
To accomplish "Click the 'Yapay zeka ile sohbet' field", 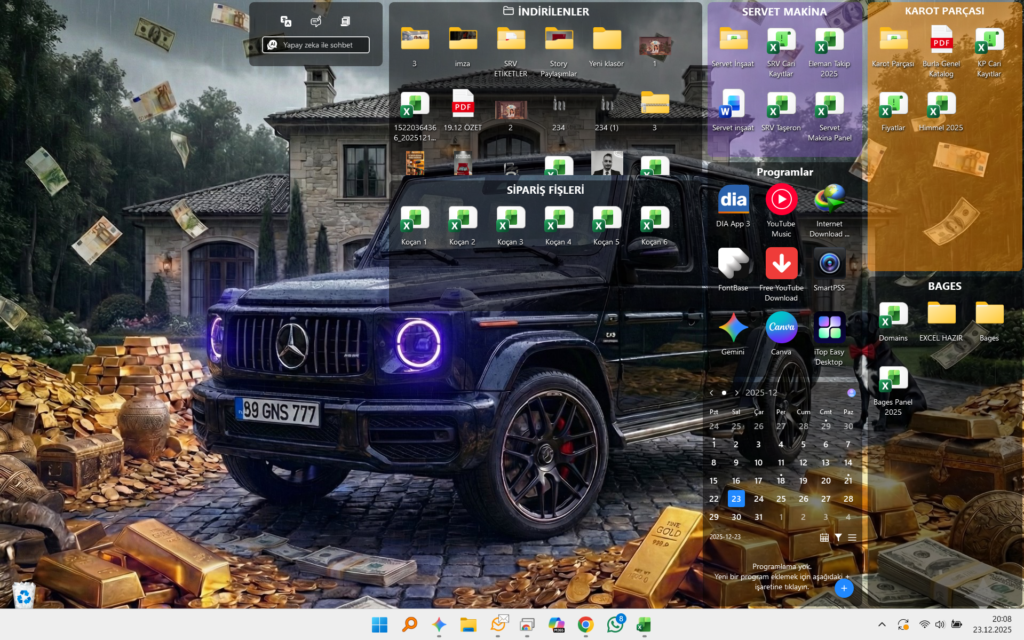I will tap(316, 45).
